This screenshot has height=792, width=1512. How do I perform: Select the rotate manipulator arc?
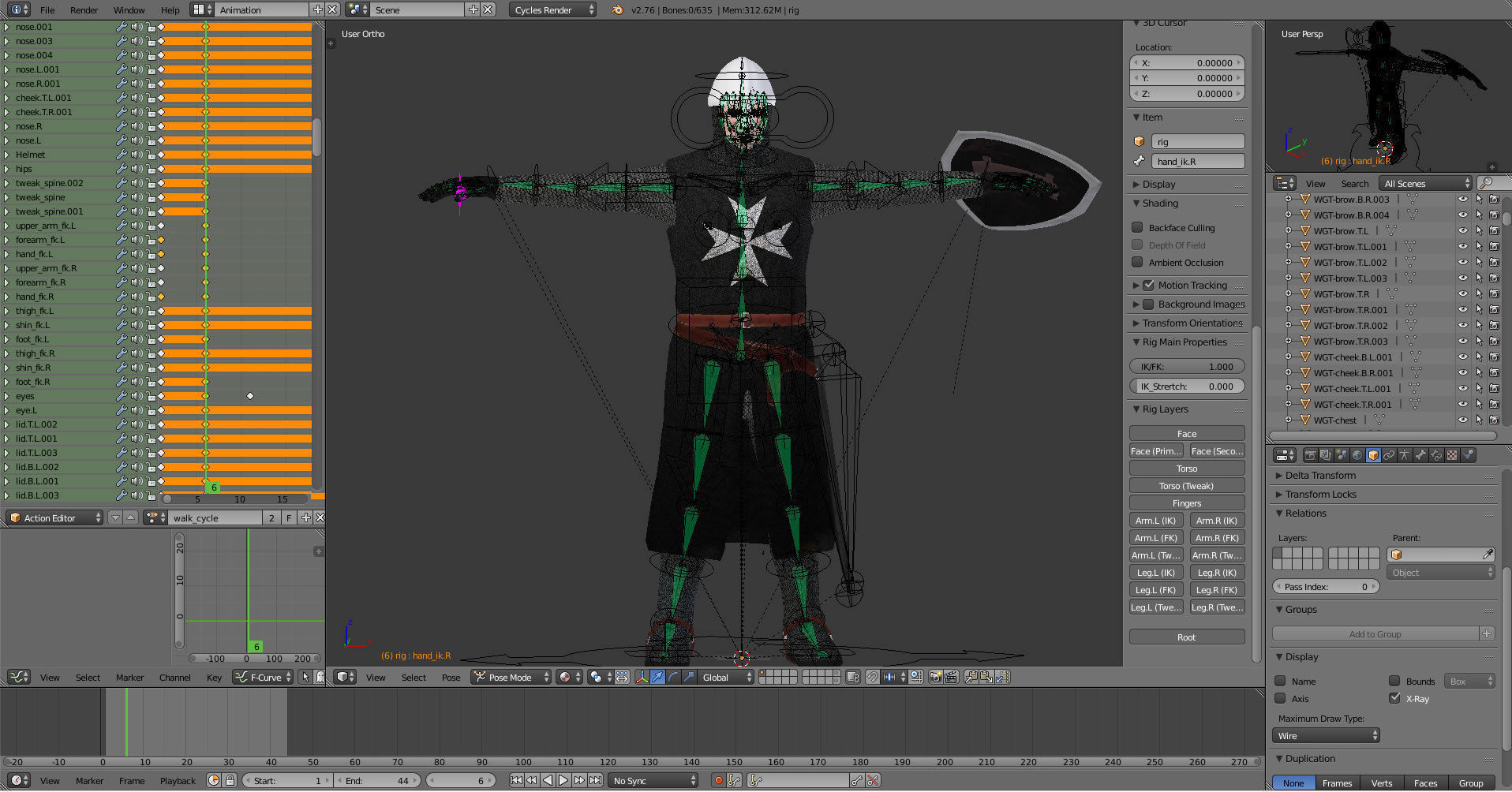[x=673, y=678]
